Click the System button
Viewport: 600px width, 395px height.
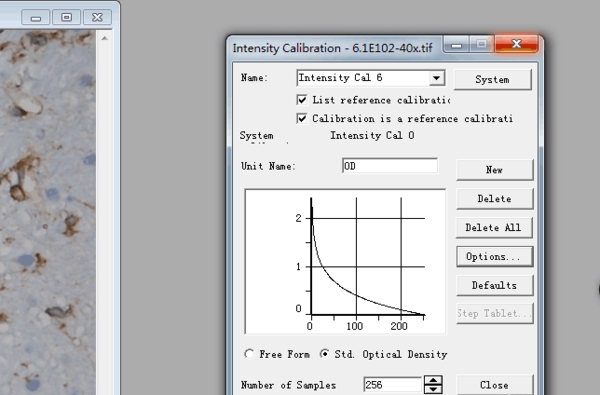coord(492,80)
